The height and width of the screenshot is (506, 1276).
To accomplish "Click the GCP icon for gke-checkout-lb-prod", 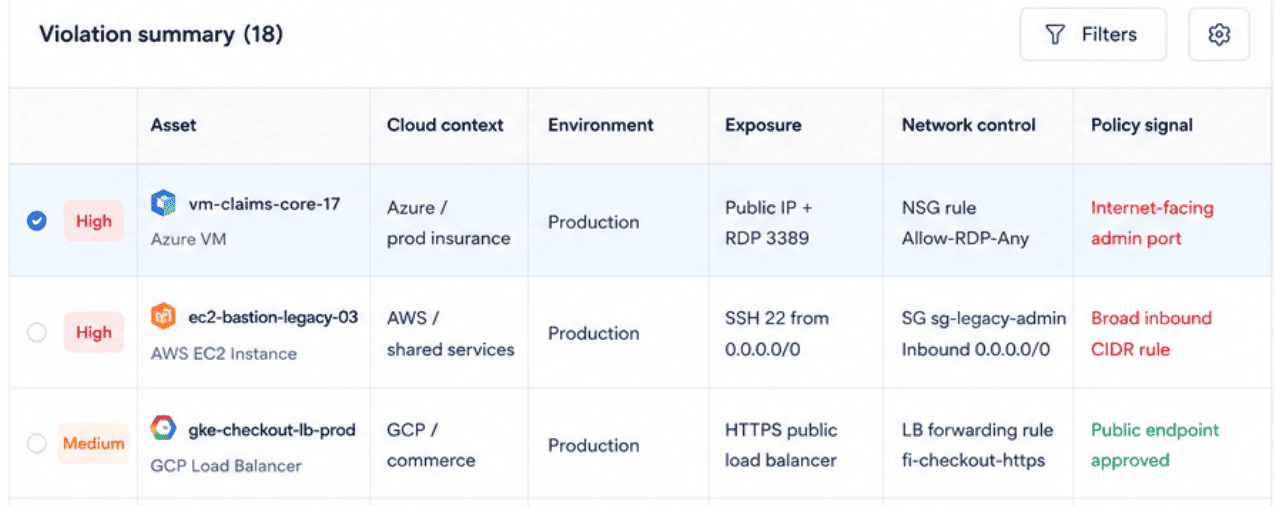I will coord(163,428).
